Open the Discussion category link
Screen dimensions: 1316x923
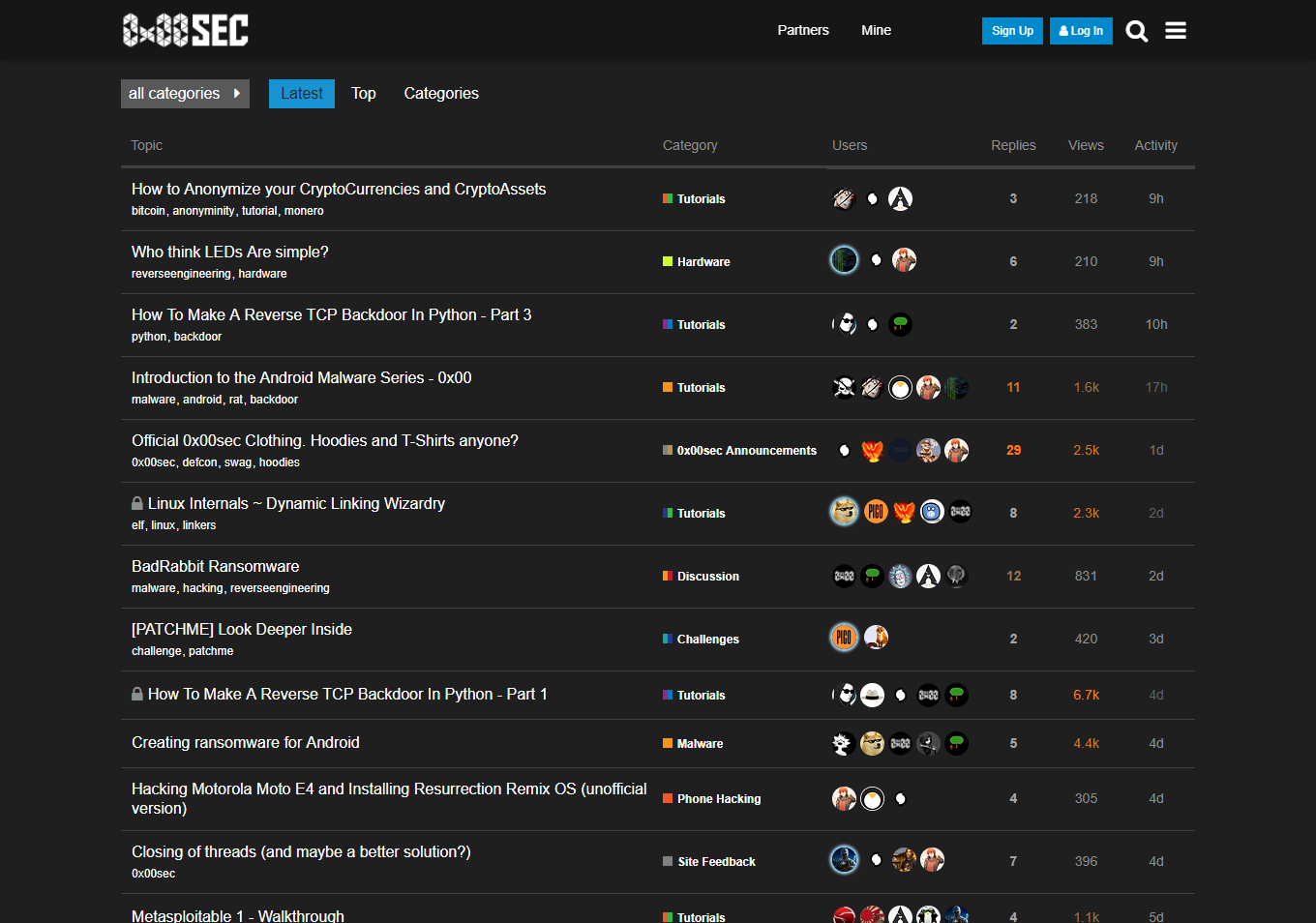702,577
